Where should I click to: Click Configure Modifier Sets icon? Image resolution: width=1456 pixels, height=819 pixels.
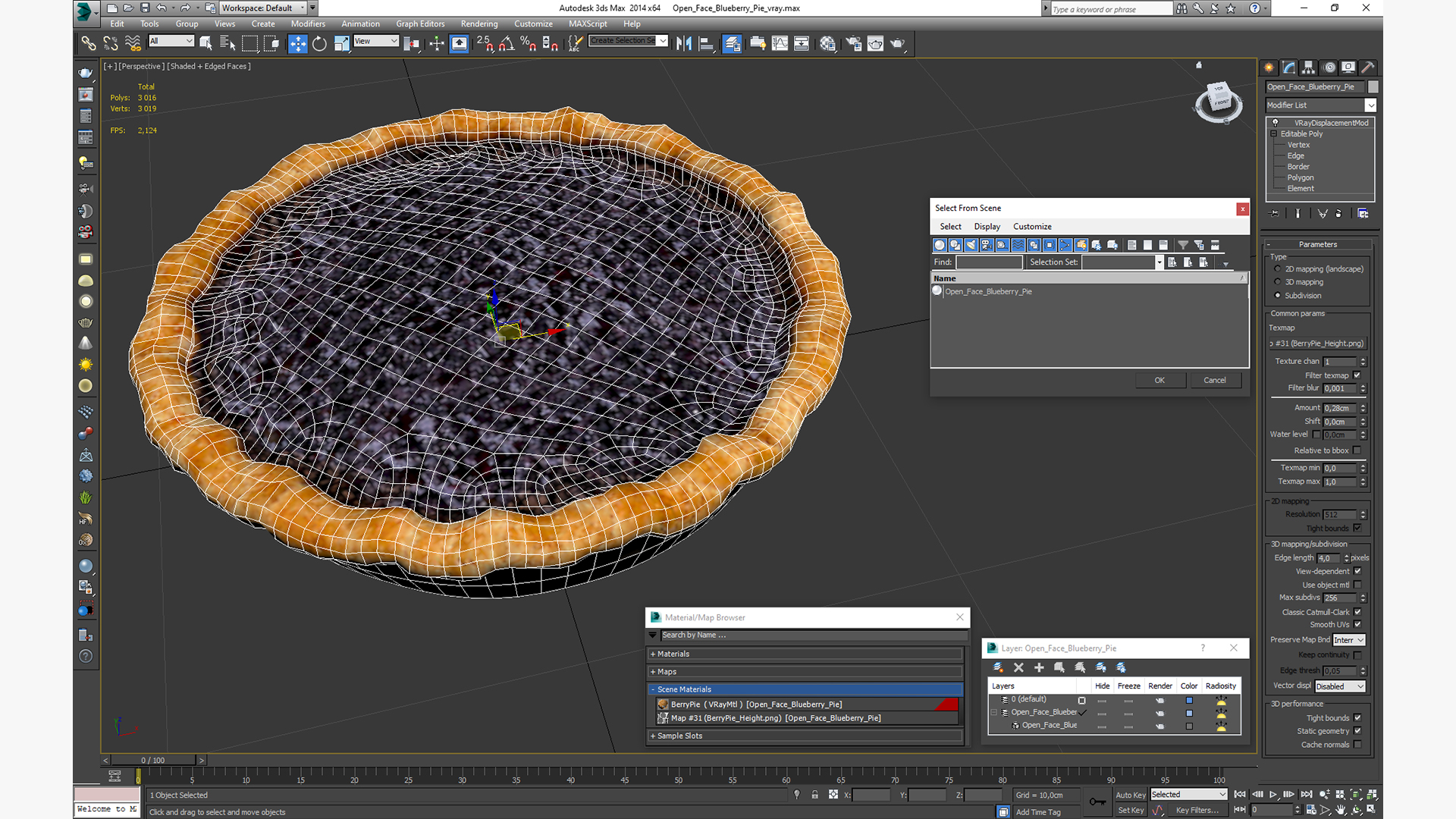point(1363,214)
